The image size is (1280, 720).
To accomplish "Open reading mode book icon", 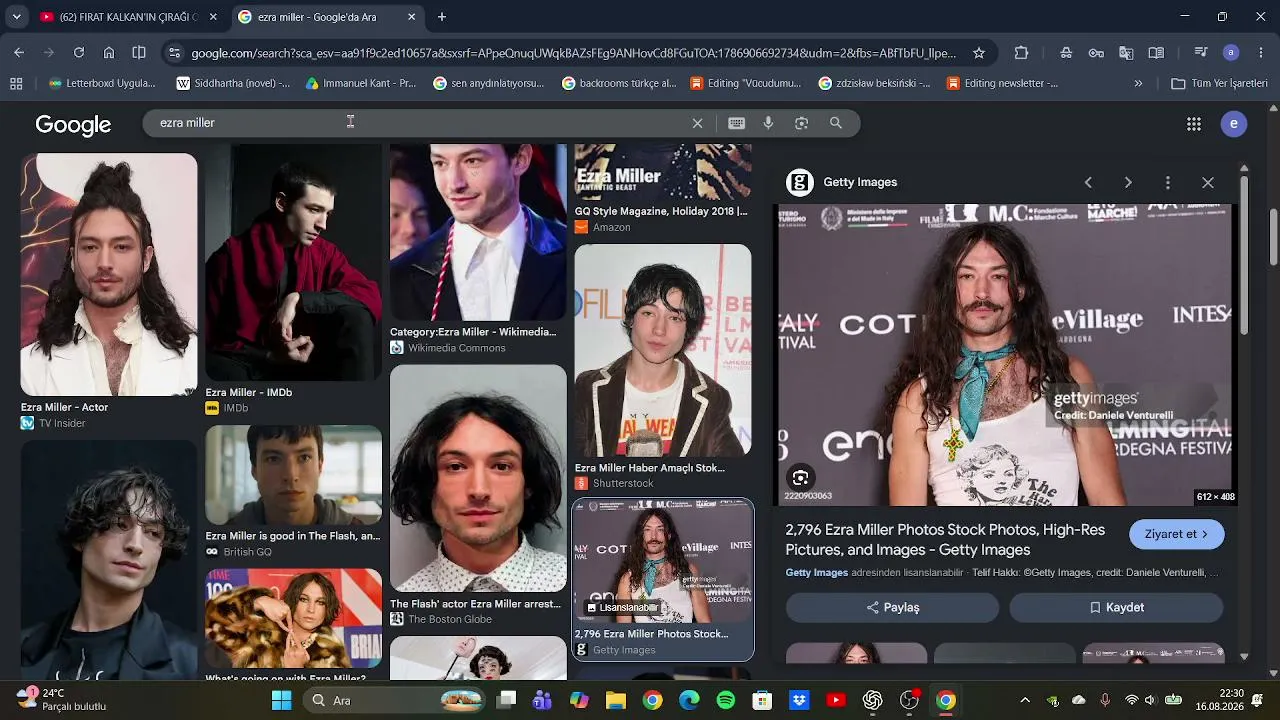I will (1156, 53).
